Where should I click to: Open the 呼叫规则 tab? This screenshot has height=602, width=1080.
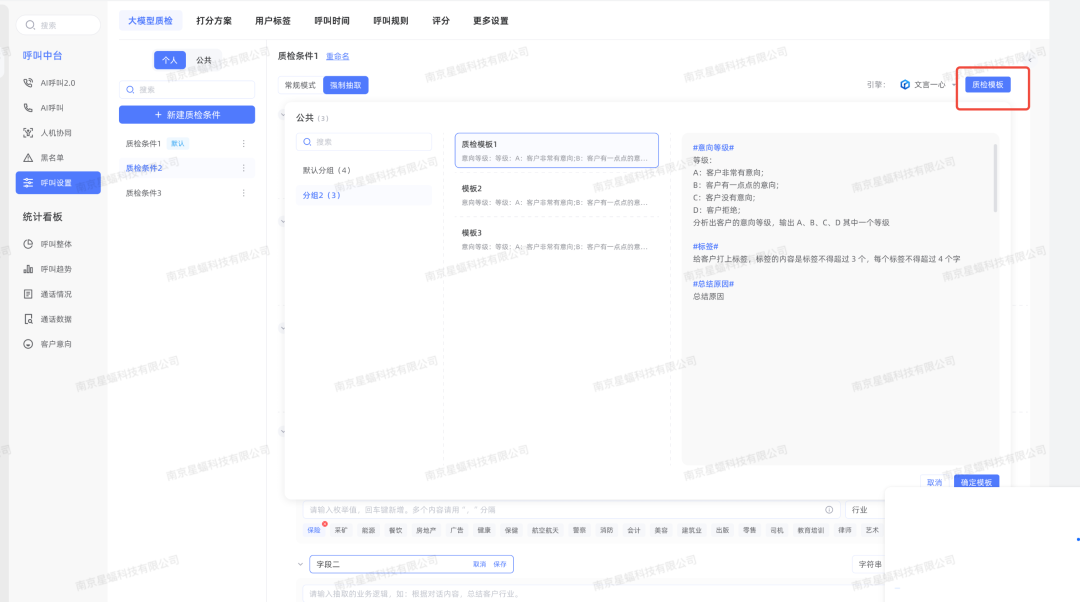(x=391, y=20)
